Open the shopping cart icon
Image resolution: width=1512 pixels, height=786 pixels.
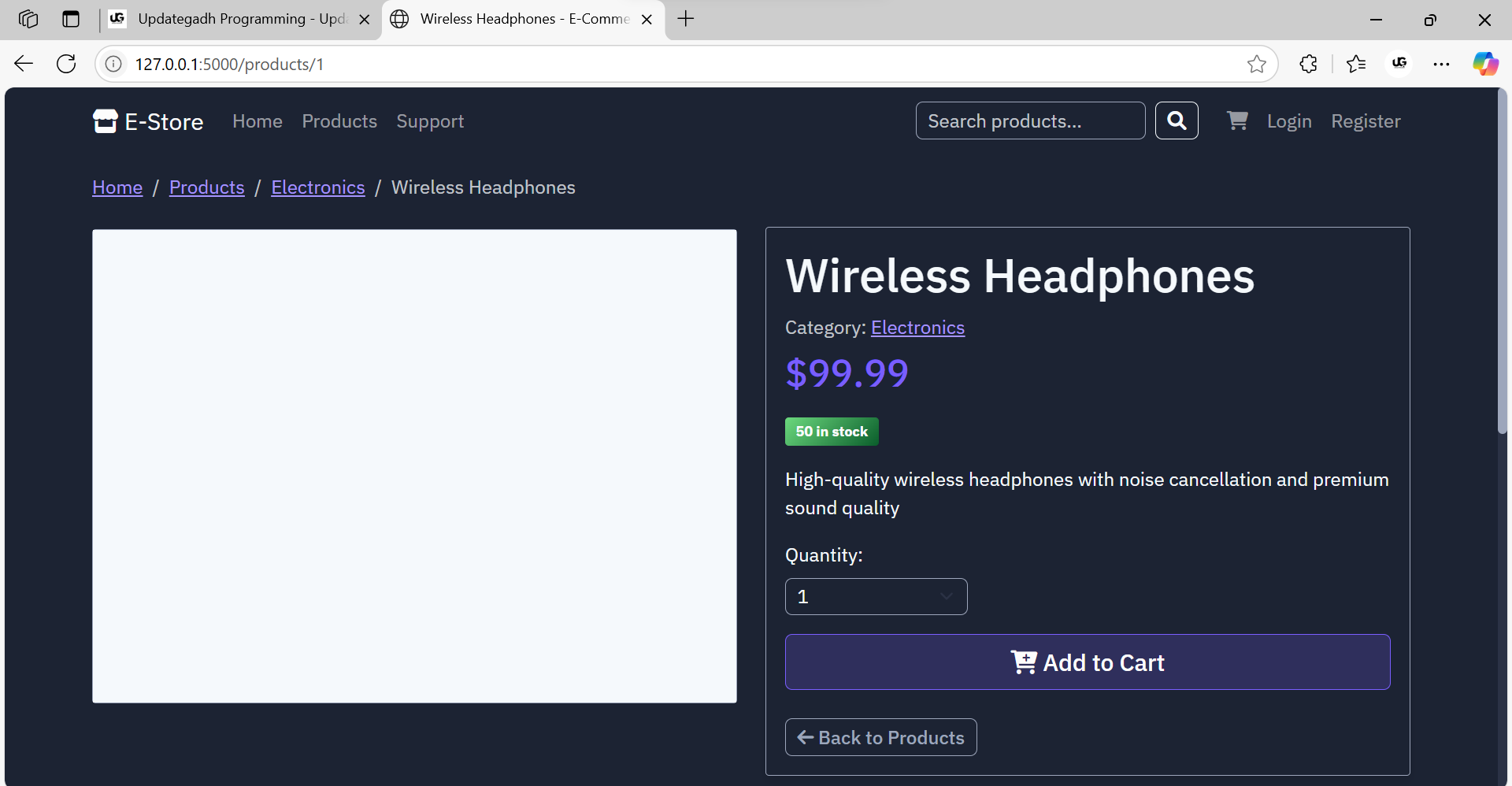click(x=1237, y=120)
